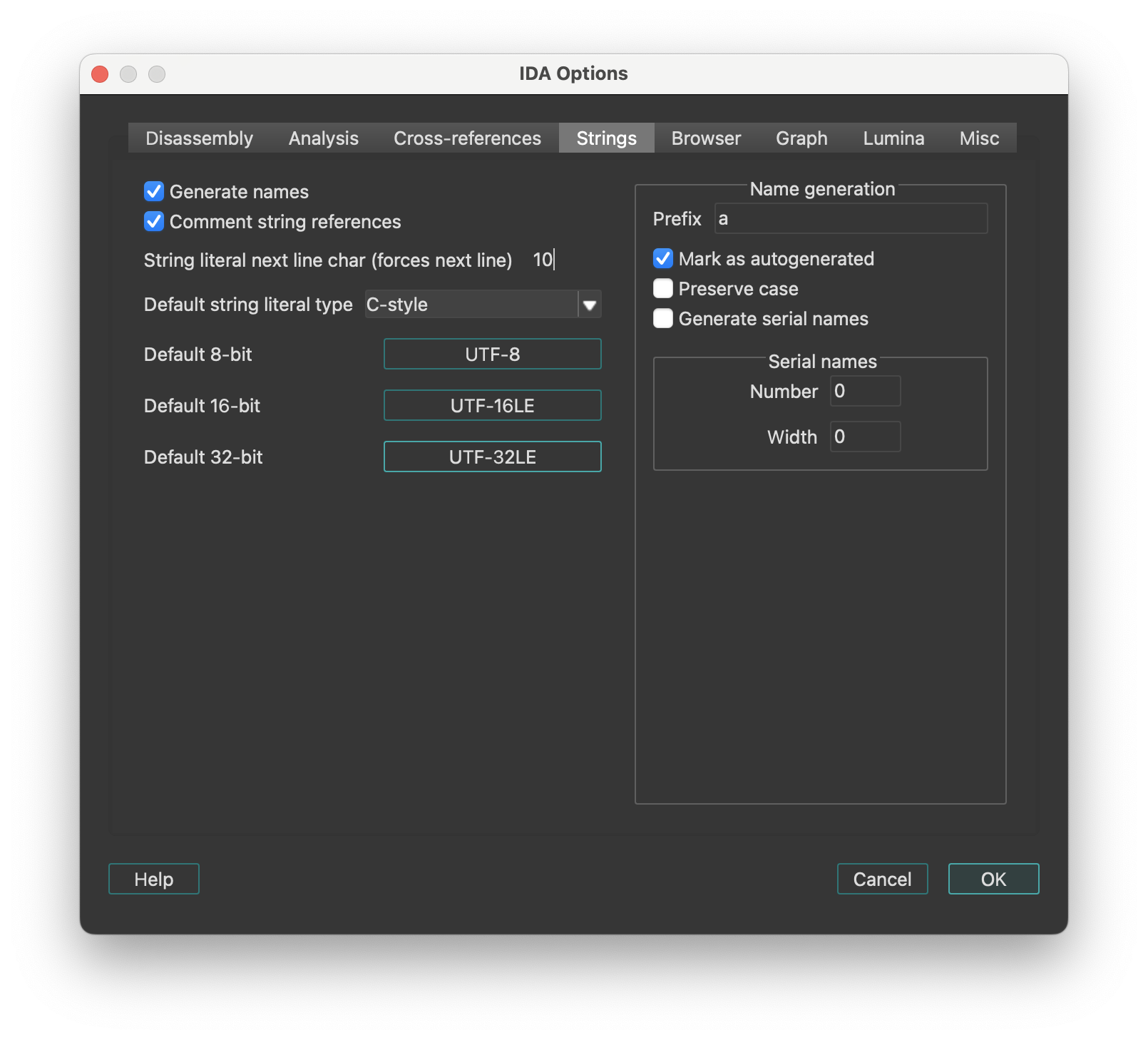Switch to the Browser tab
The width and height of the screenshot is (1148, 1040).
[704, 138]
